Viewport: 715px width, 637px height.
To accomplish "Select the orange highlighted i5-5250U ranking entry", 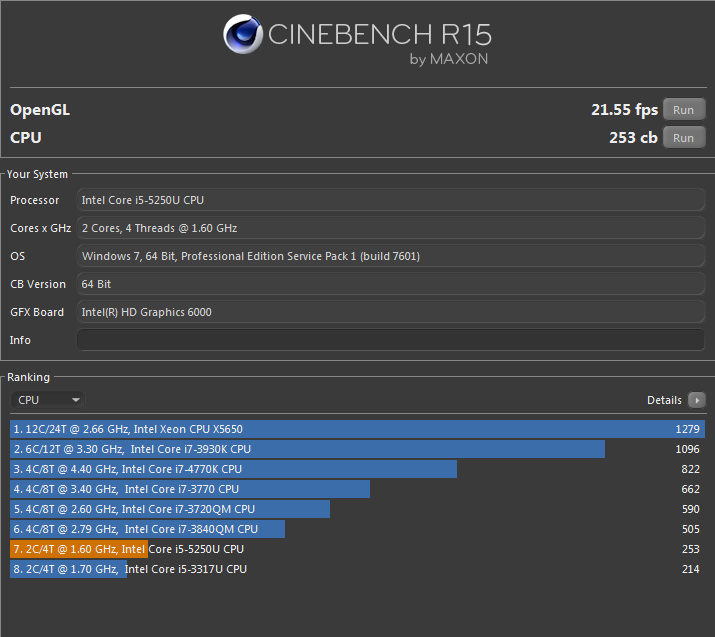I will coord(79,549).
